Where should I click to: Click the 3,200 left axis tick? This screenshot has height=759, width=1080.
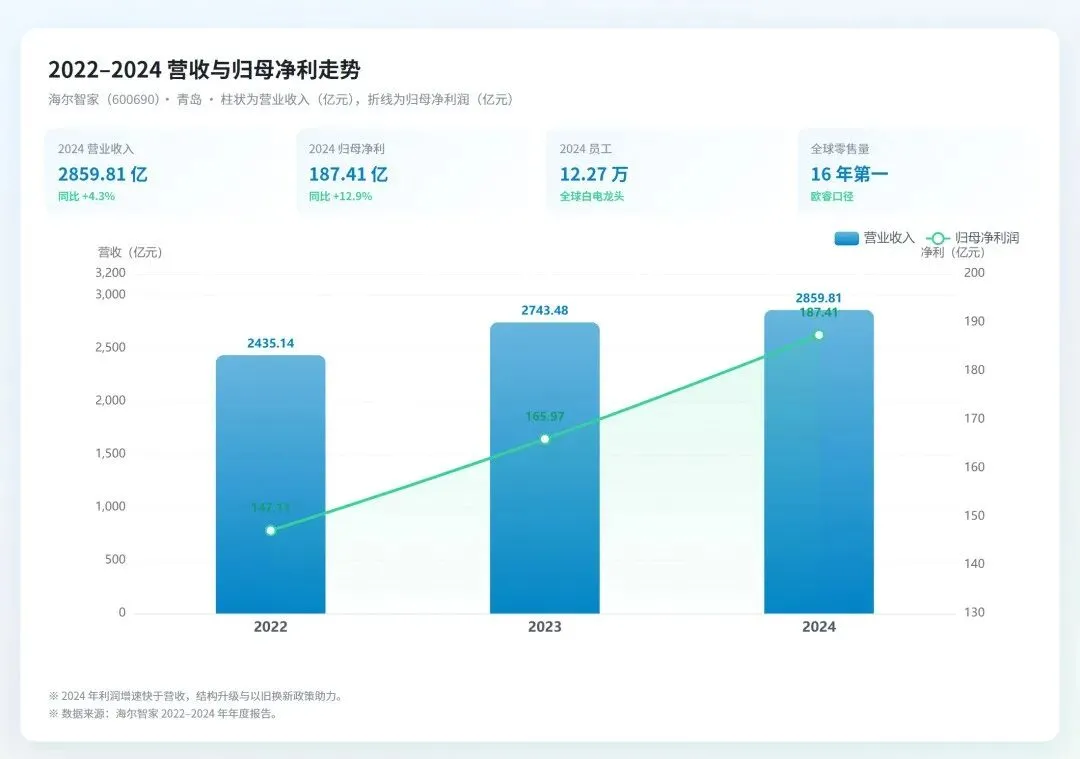(x=110, y=273)
